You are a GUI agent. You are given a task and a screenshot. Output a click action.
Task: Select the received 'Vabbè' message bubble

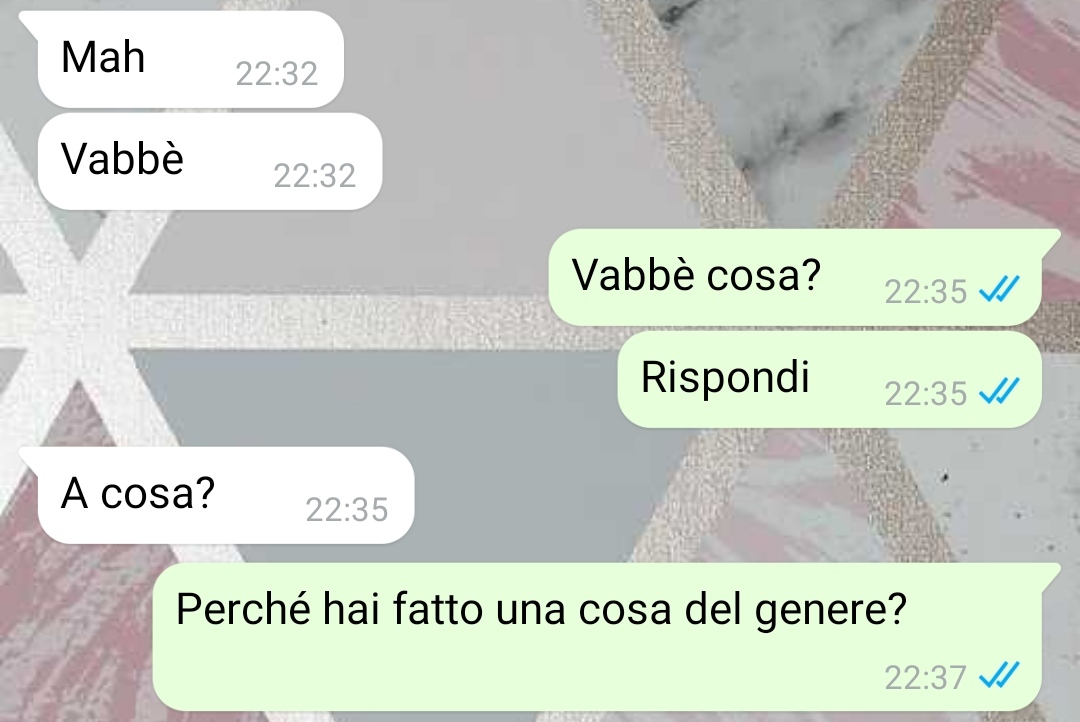coord(209,161)
